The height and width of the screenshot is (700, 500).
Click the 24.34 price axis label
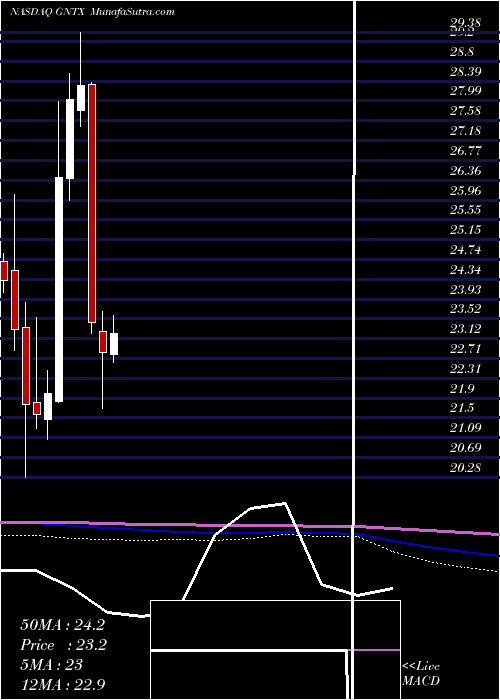[466, 270]
